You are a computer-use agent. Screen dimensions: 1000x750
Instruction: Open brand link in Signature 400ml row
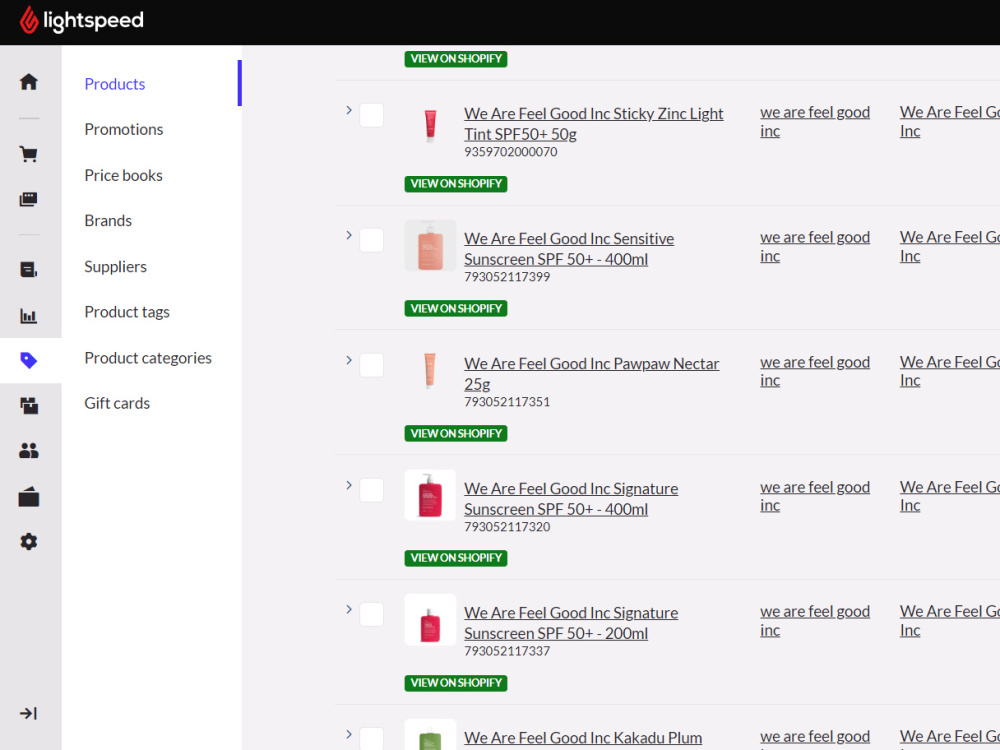814,496
